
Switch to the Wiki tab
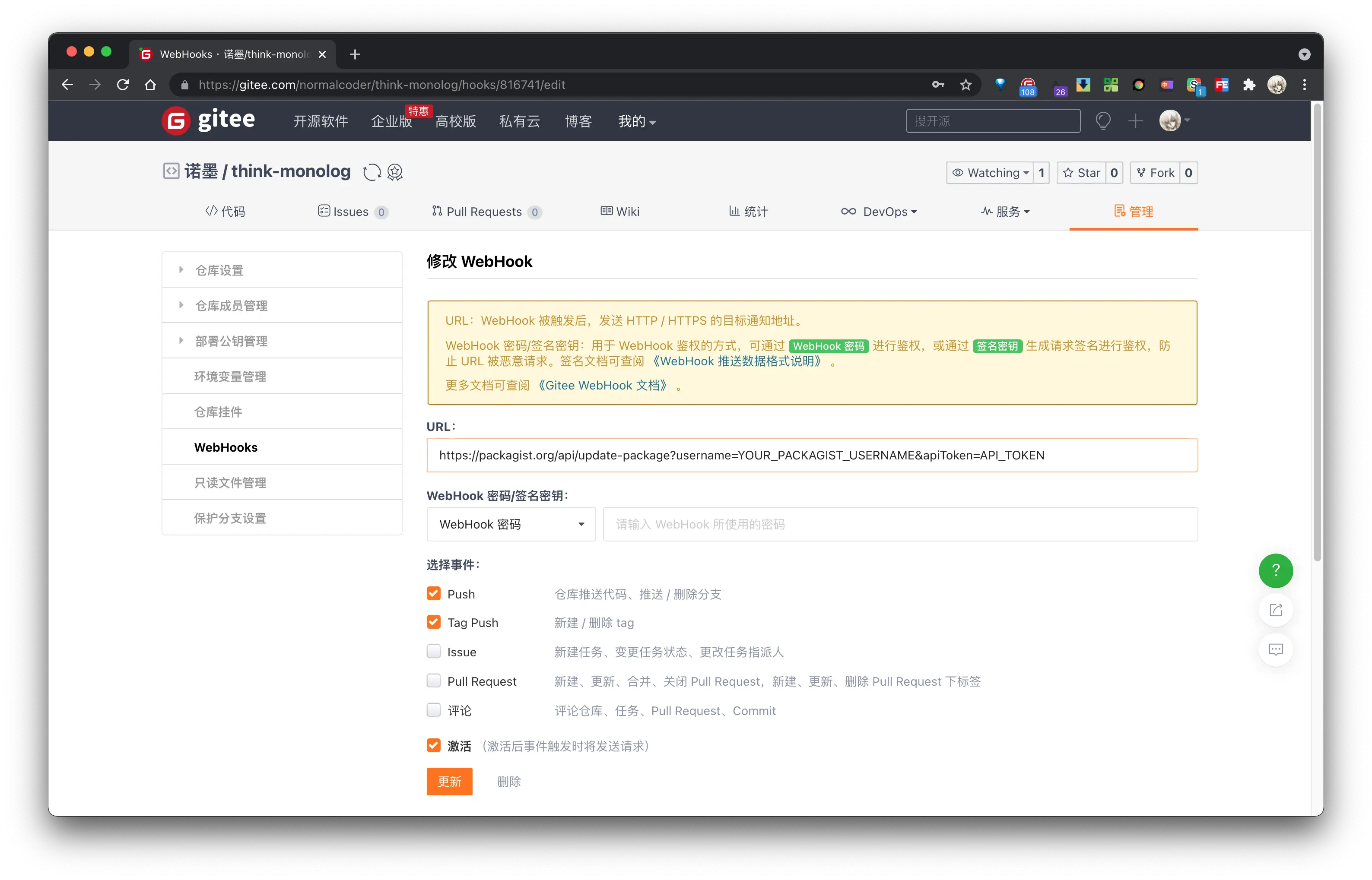pyautogui.click(x=619, y=212)
